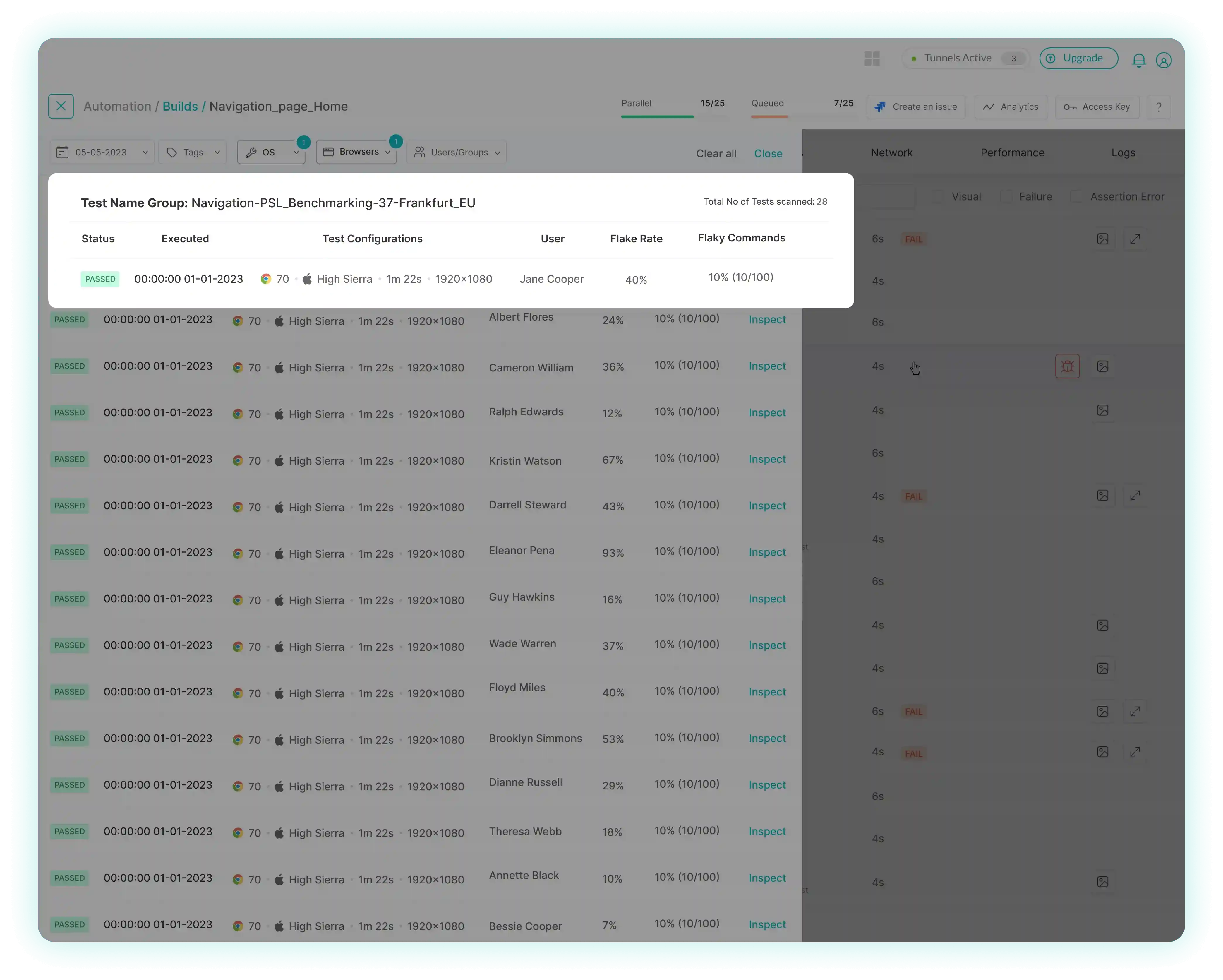Image resolution: width=1223 pixels, height=980 pixels.
Task: Click Inspect for Eleanor Pena row
Action: click(767, 551)
